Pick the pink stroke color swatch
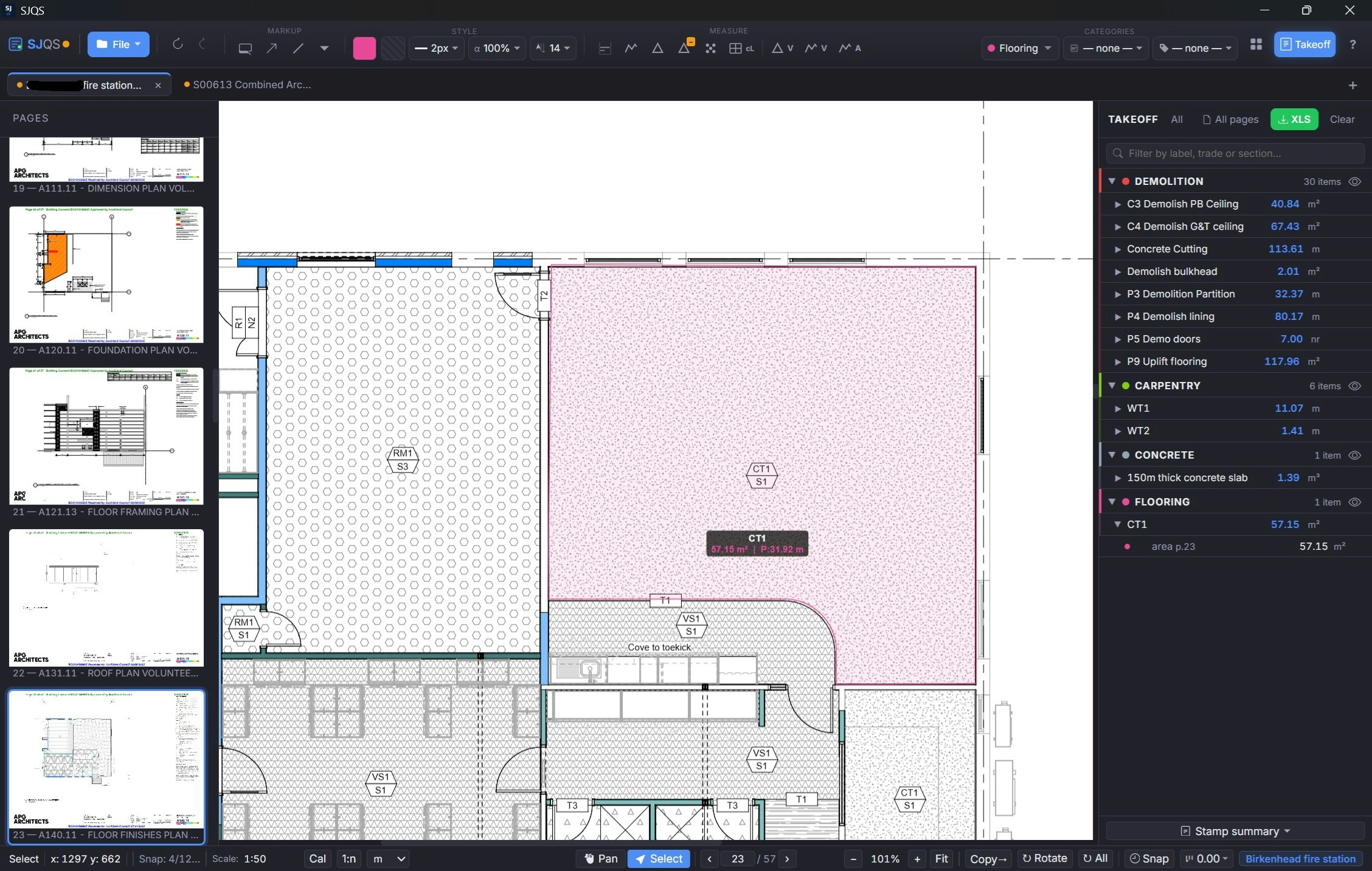This screenshot has width=1372, height=871. click(364, 48)
